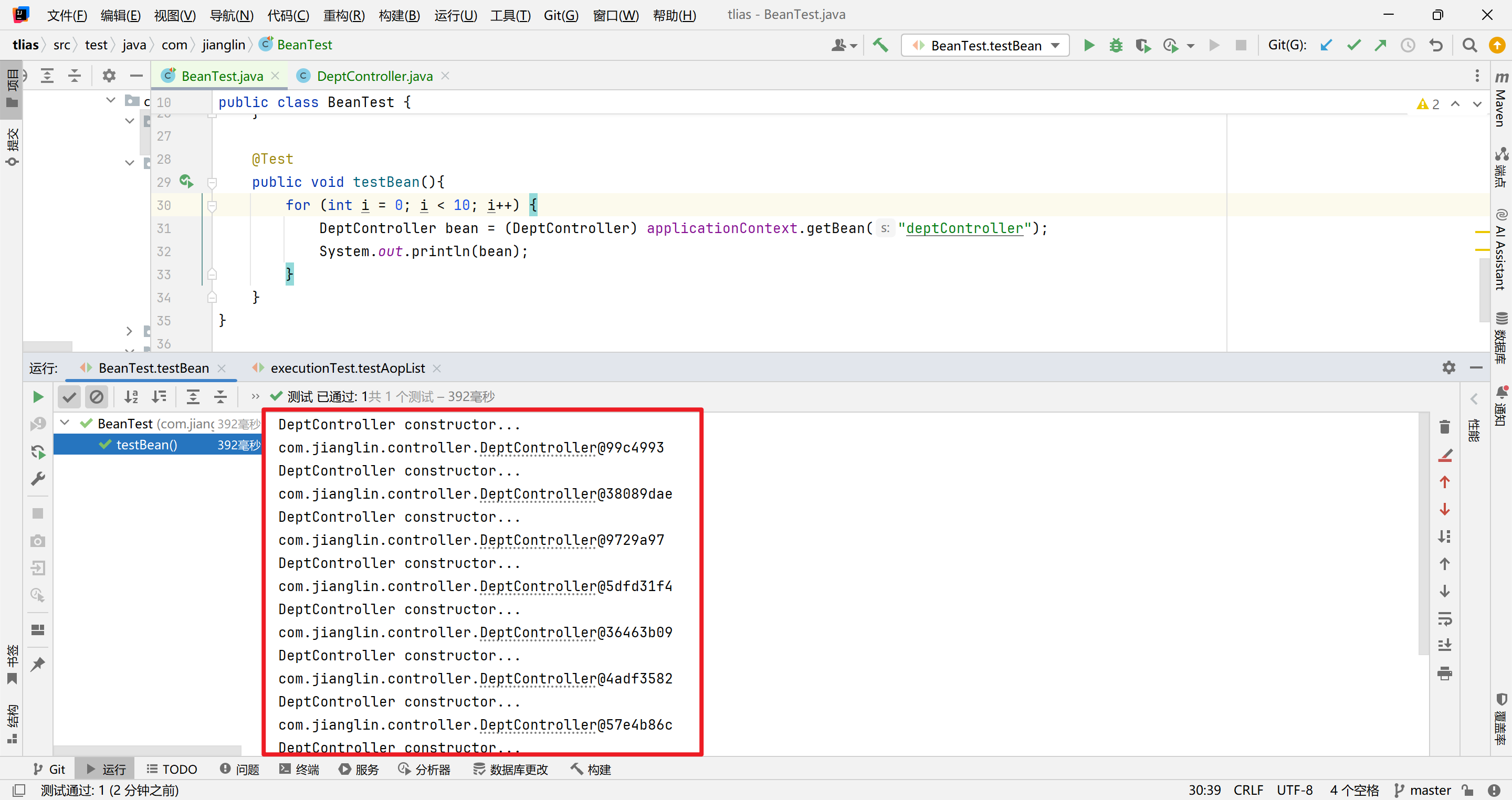1512x800 pixels.
Task: Fold the testBean method at line 29
Action: (212, 183)
